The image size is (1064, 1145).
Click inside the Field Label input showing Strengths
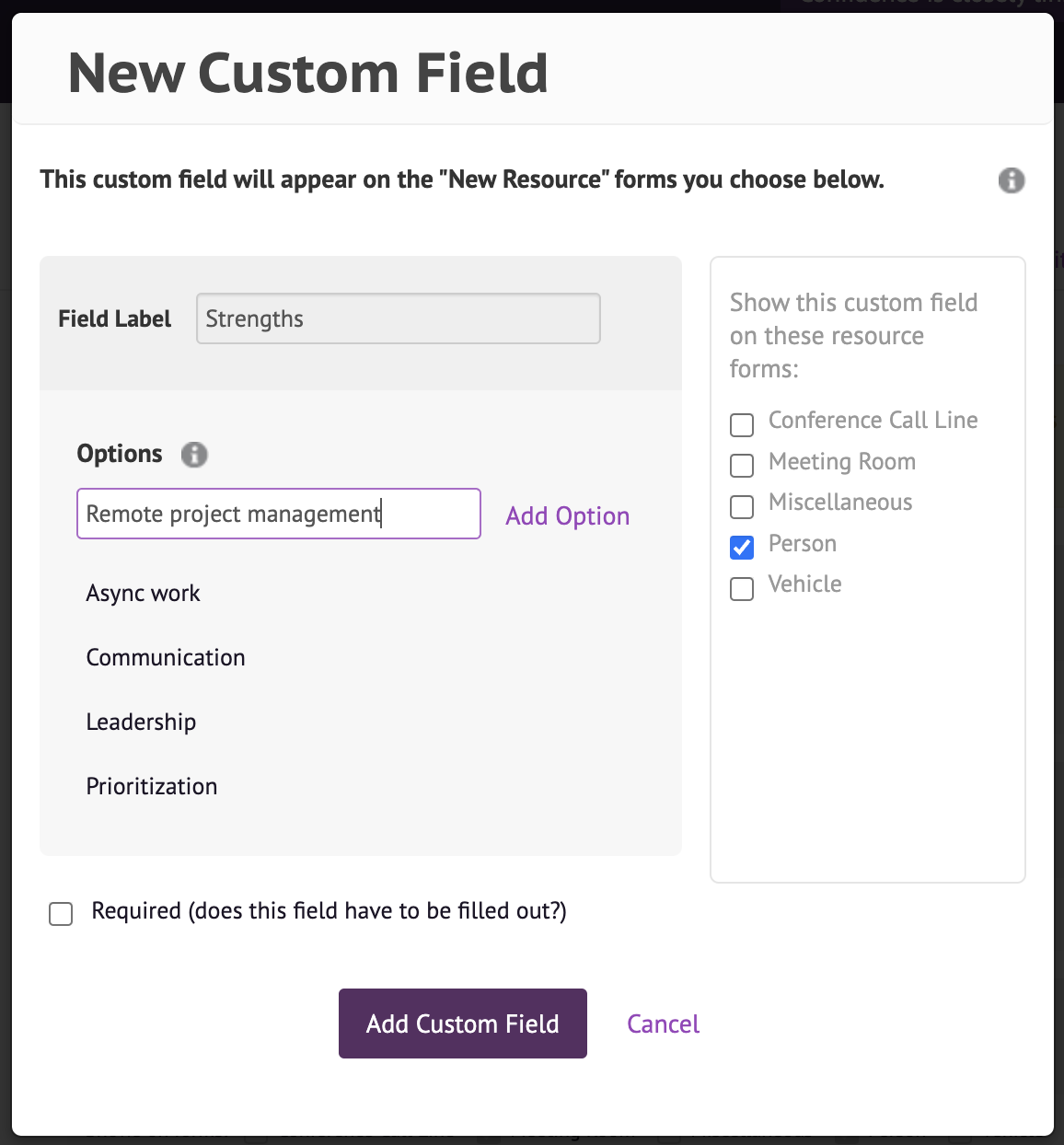click(x=398, y=318)
